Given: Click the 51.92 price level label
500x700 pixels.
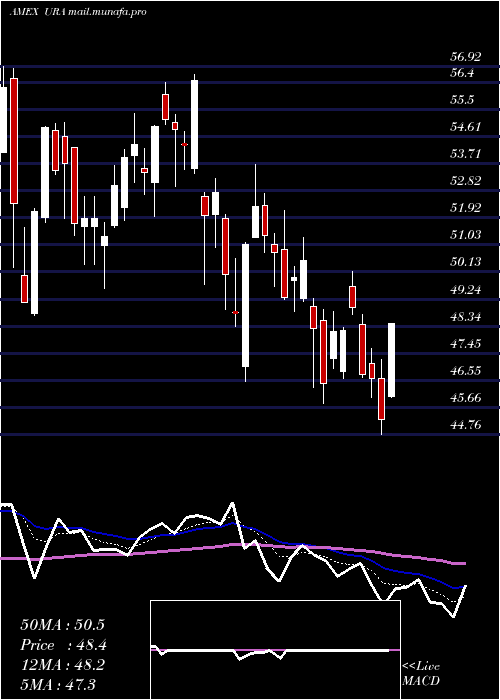Looking at the screenshot, I should pos(466,208).
